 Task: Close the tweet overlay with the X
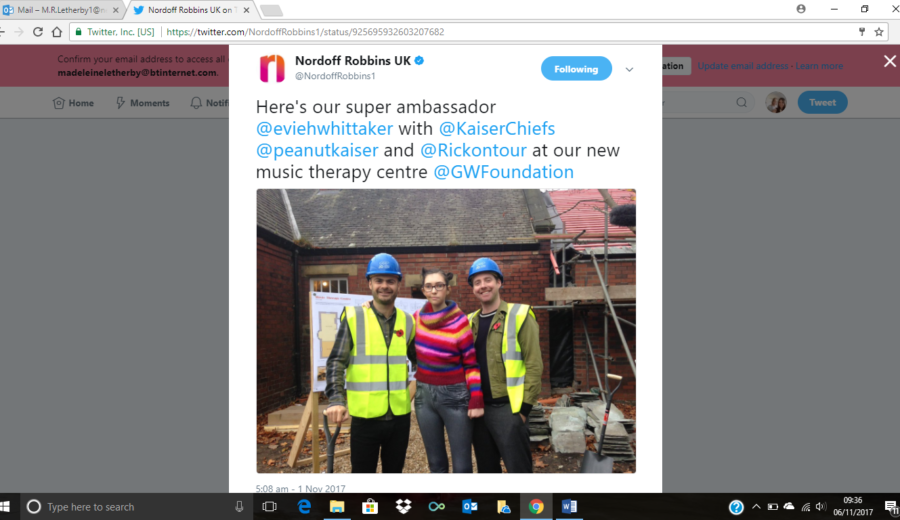pyautogui.click(x=890, y=61)
